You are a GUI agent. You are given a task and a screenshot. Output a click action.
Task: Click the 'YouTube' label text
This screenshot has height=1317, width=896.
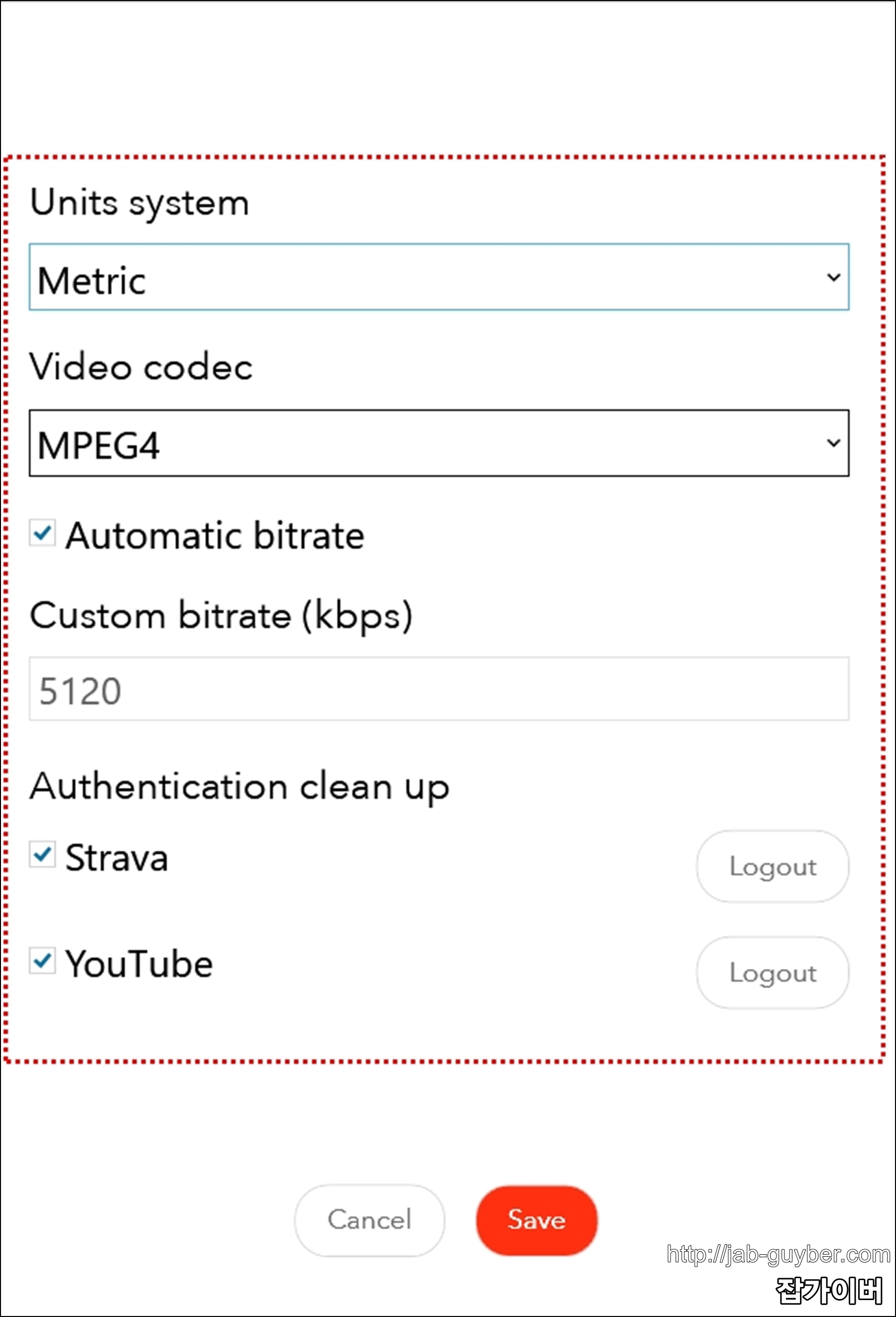[139, 963]
